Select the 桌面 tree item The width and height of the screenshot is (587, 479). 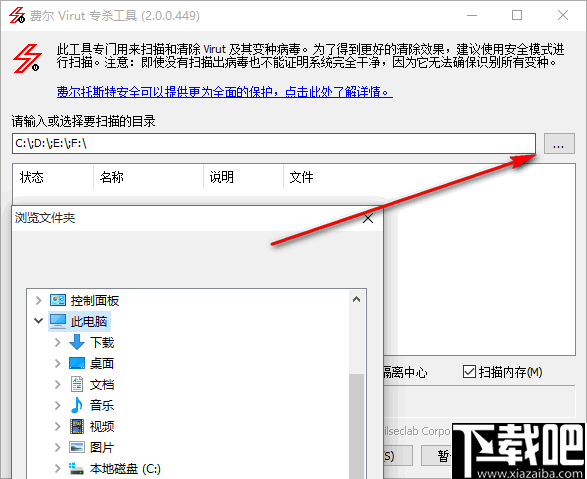(102, 363)
